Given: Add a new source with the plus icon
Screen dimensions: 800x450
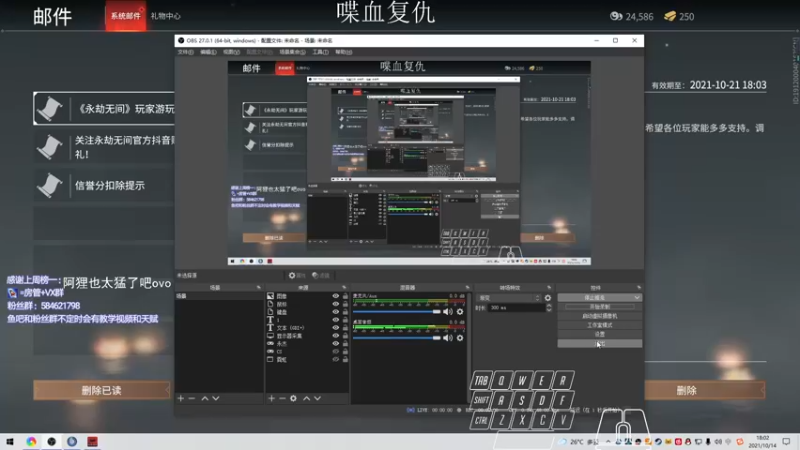Looking at the screenshot, I should point(271,398).
